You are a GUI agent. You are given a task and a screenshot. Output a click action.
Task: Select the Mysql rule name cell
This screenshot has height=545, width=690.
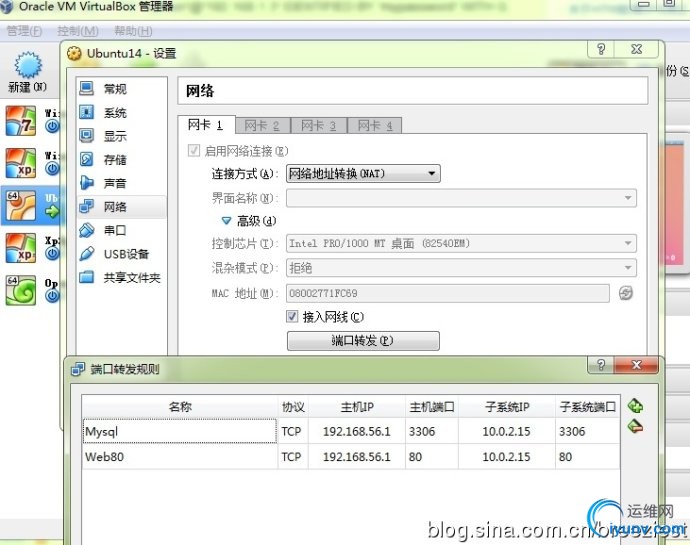tap(180, 431)
